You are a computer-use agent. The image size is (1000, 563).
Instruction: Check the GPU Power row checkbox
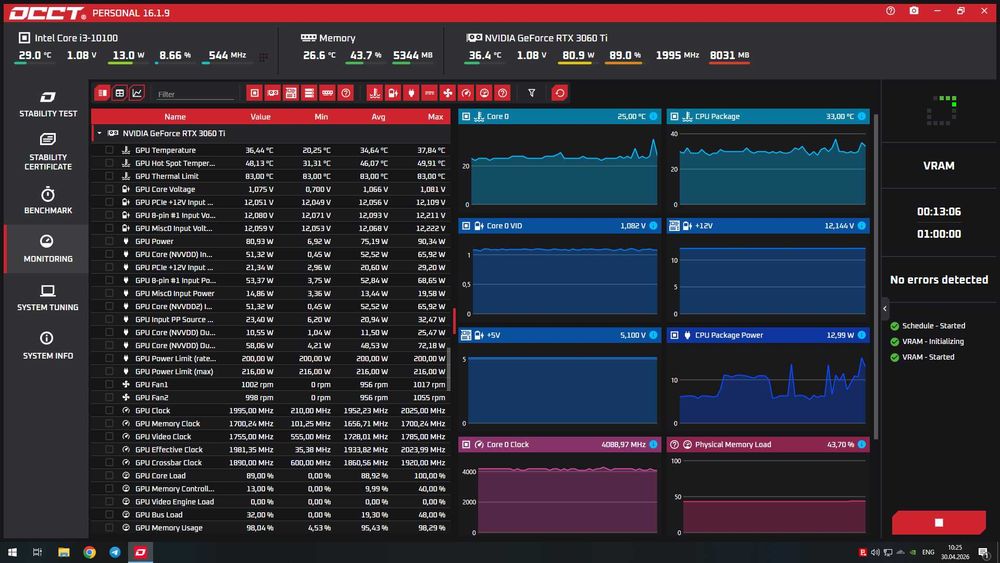pos(109,241)
